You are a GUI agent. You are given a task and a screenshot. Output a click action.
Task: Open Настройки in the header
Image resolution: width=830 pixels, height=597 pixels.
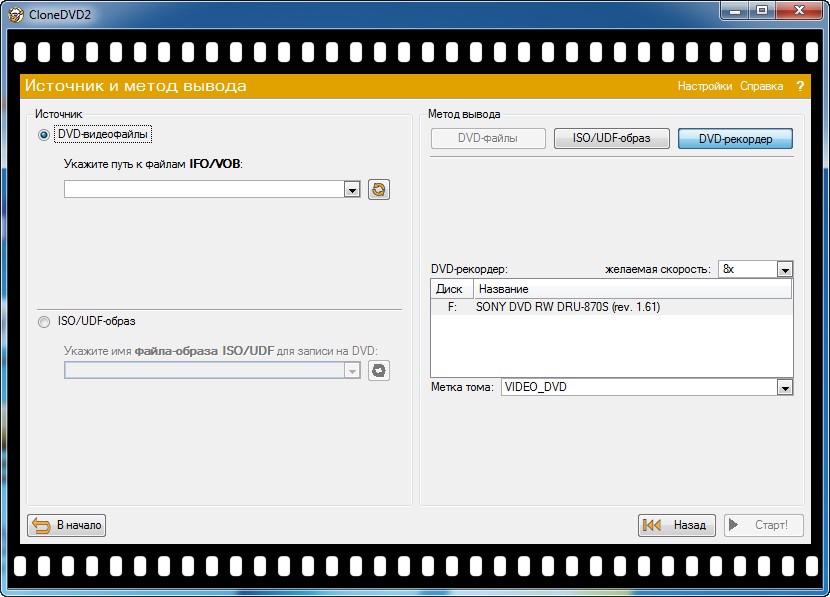click(x=705, y=86)
